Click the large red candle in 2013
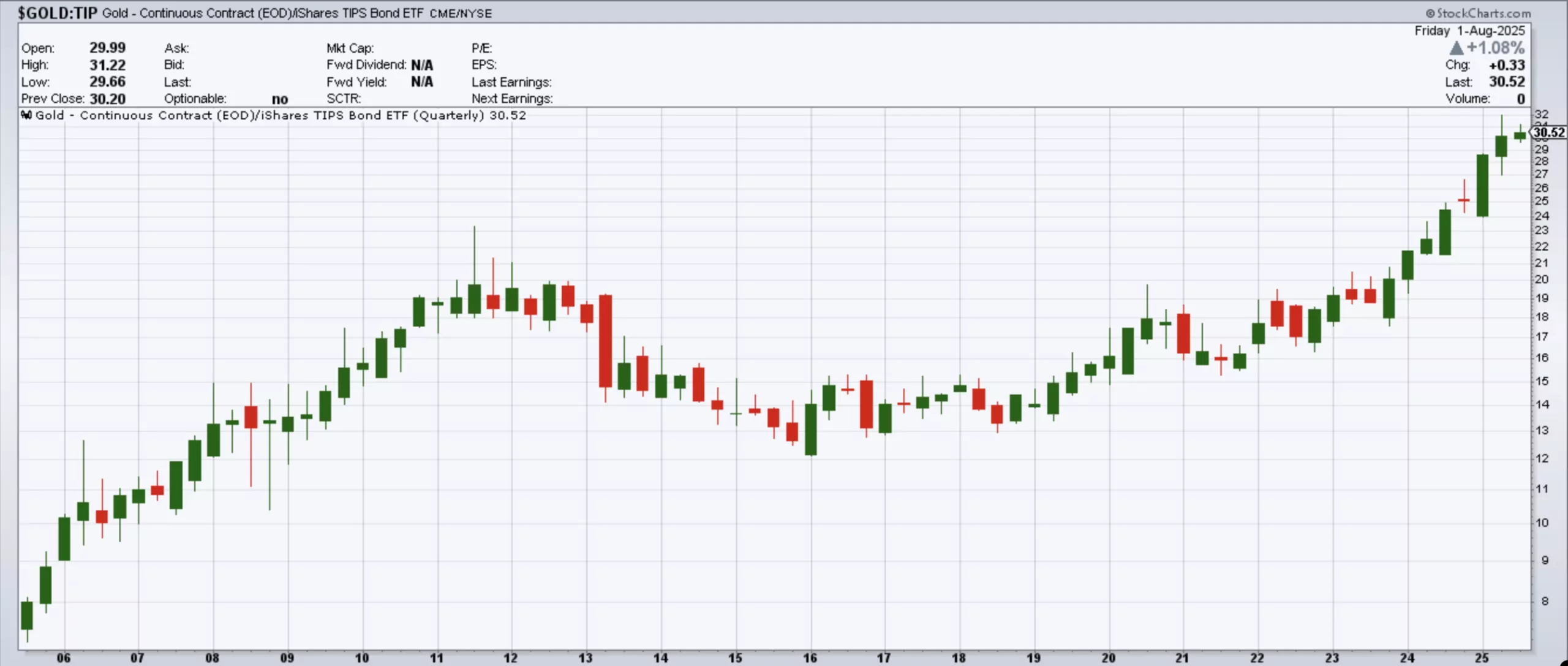This screenshot has width=1568, height=666. [x=605, y=341]
